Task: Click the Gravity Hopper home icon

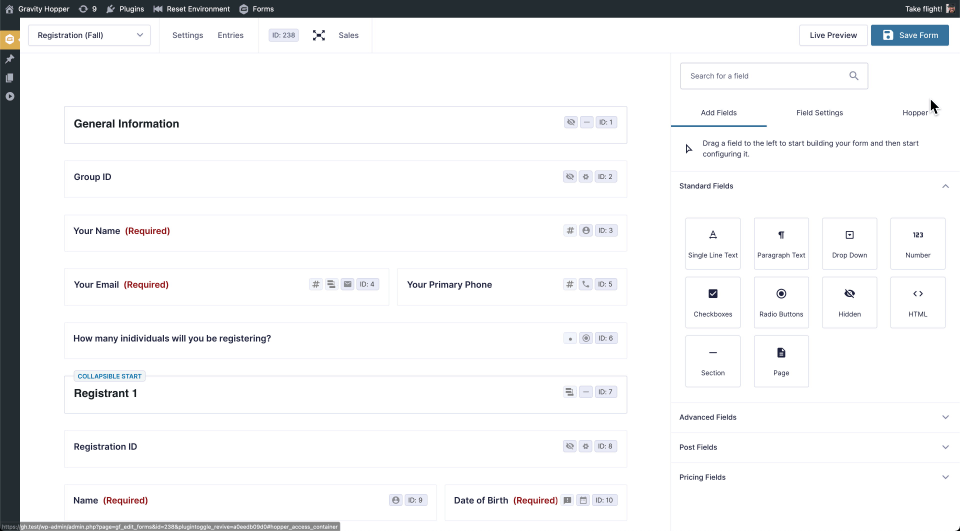Action: [x=9, y=9]
